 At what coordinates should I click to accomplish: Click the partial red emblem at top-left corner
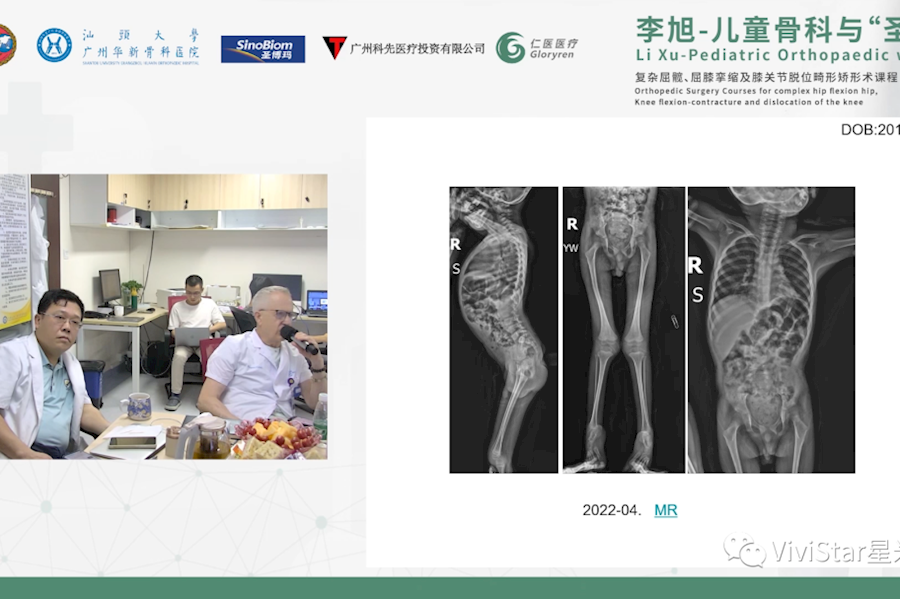point(6,45)
